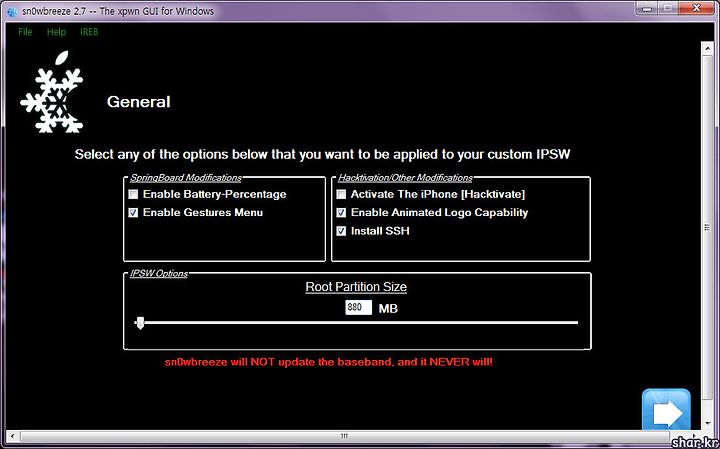The width and height of the screenshot is (720, 449).
Task: Click the 880 MB partition size field
Action: (x=358, y=308)
